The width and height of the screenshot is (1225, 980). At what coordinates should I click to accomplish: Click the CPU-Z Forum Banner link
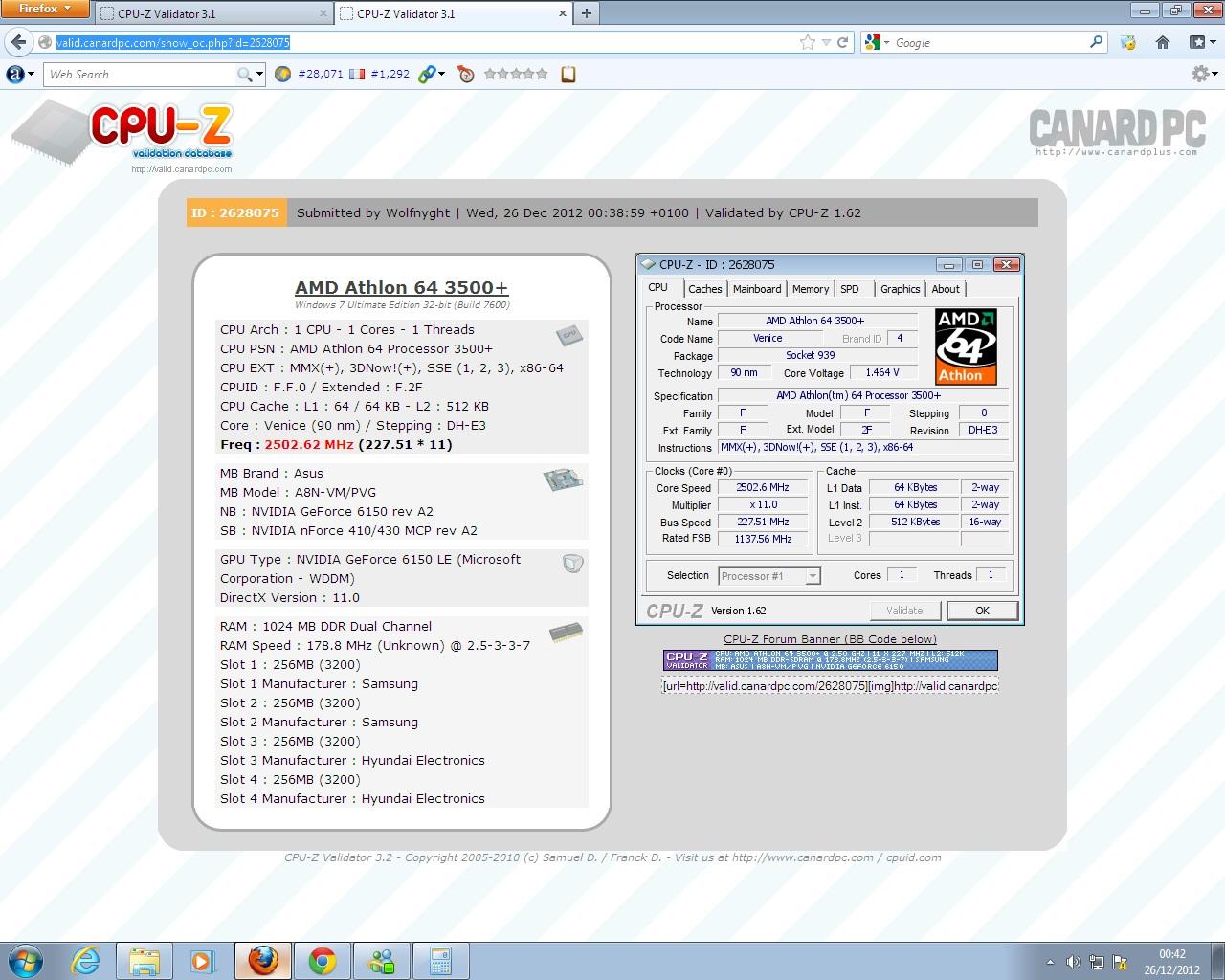[x=830, y=639]
